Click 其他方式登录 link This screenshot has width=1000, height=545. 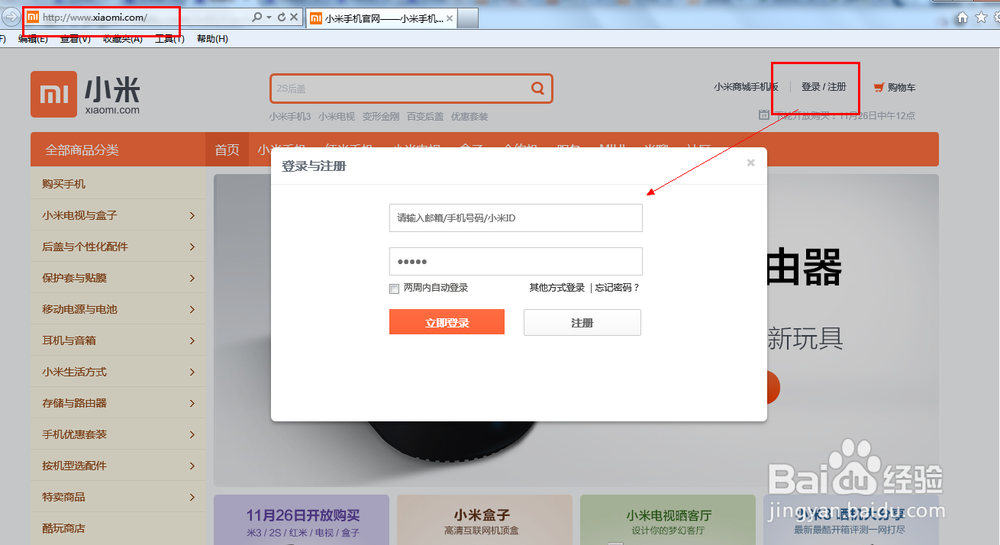(x=557, y=288)
